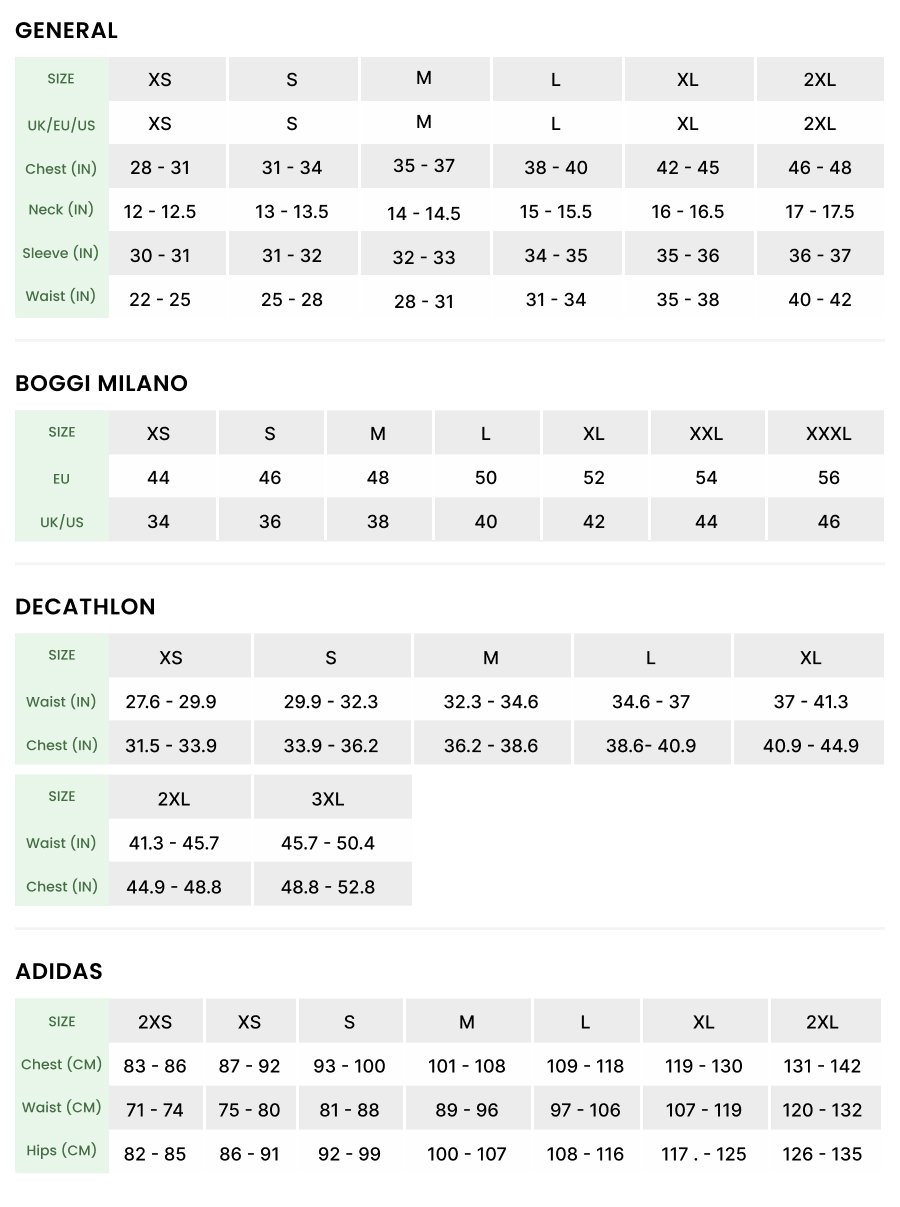Click the GENERAL section heading

click(x=67, y=31)
